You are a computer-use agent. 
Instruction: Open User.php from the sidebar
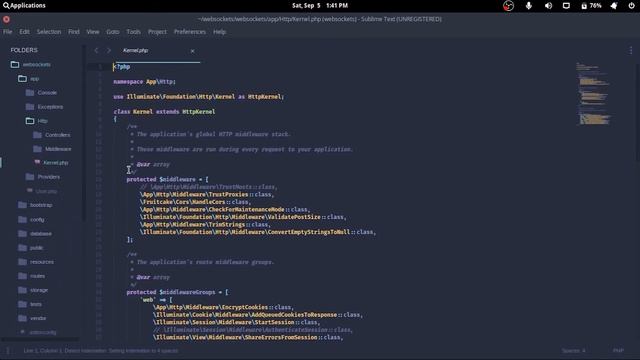[46, 191]
